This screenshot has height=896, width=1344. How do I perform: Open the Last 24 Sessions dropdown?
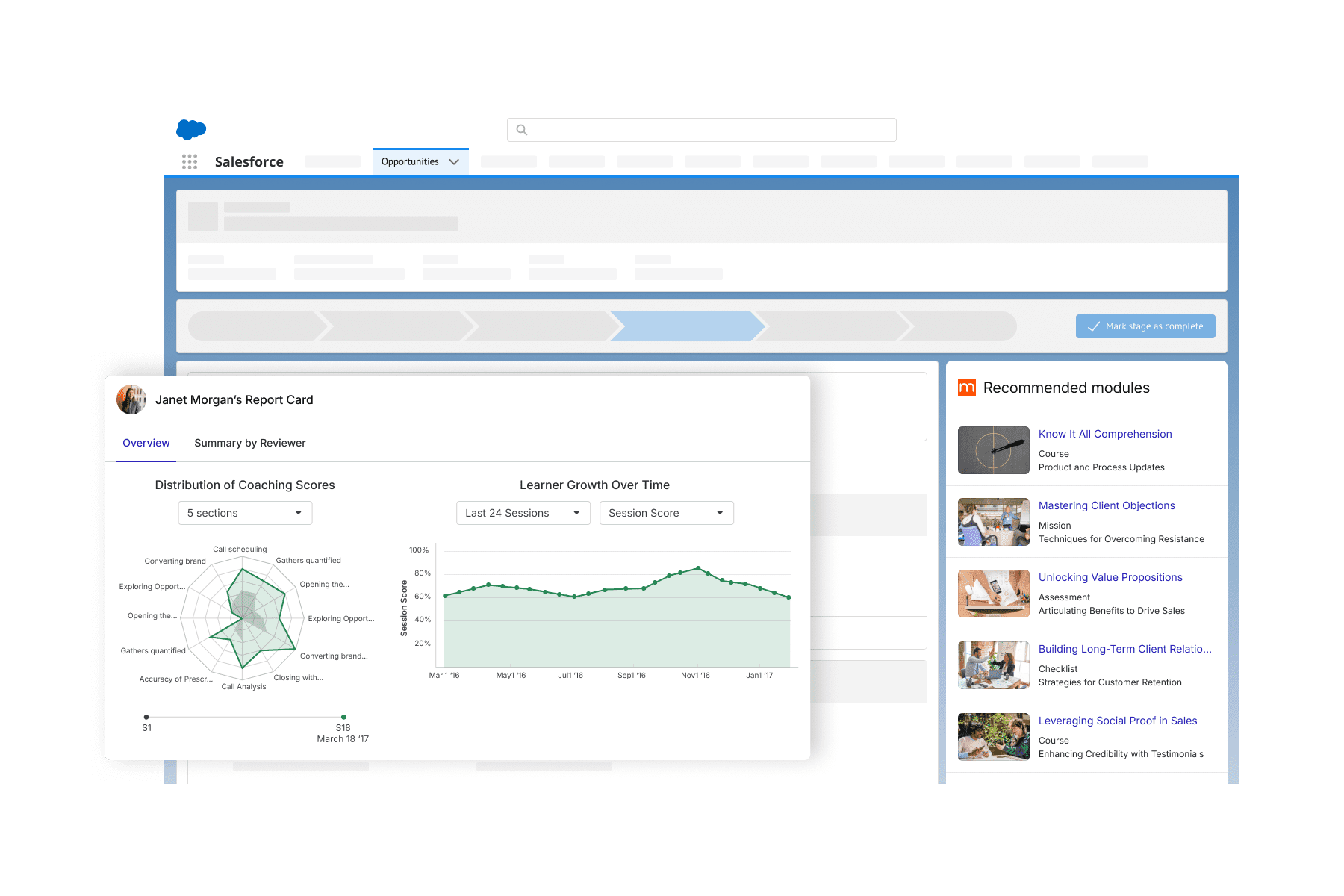pos(523,512)
